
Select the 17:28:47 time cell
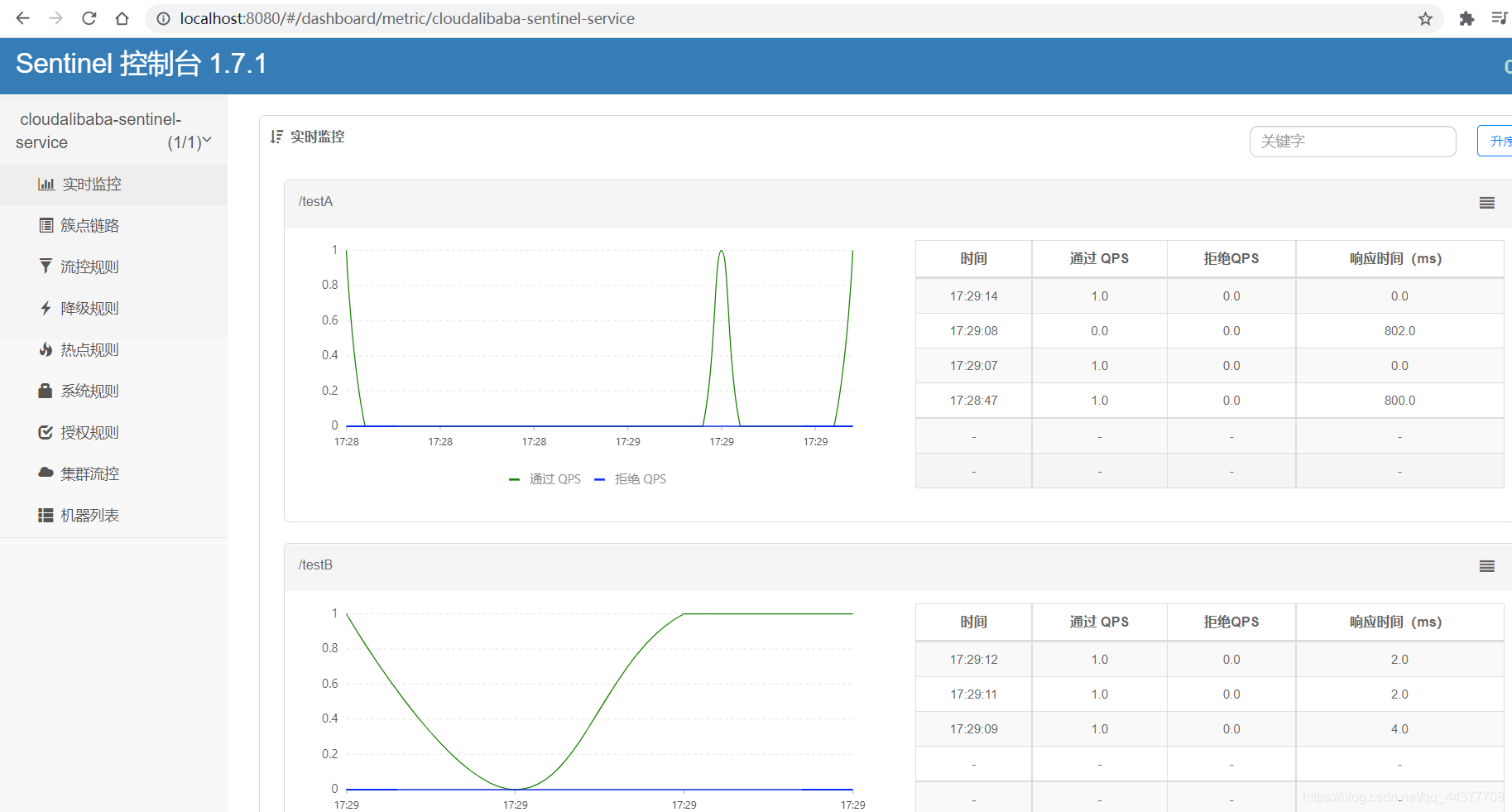[x=973, y=400]
